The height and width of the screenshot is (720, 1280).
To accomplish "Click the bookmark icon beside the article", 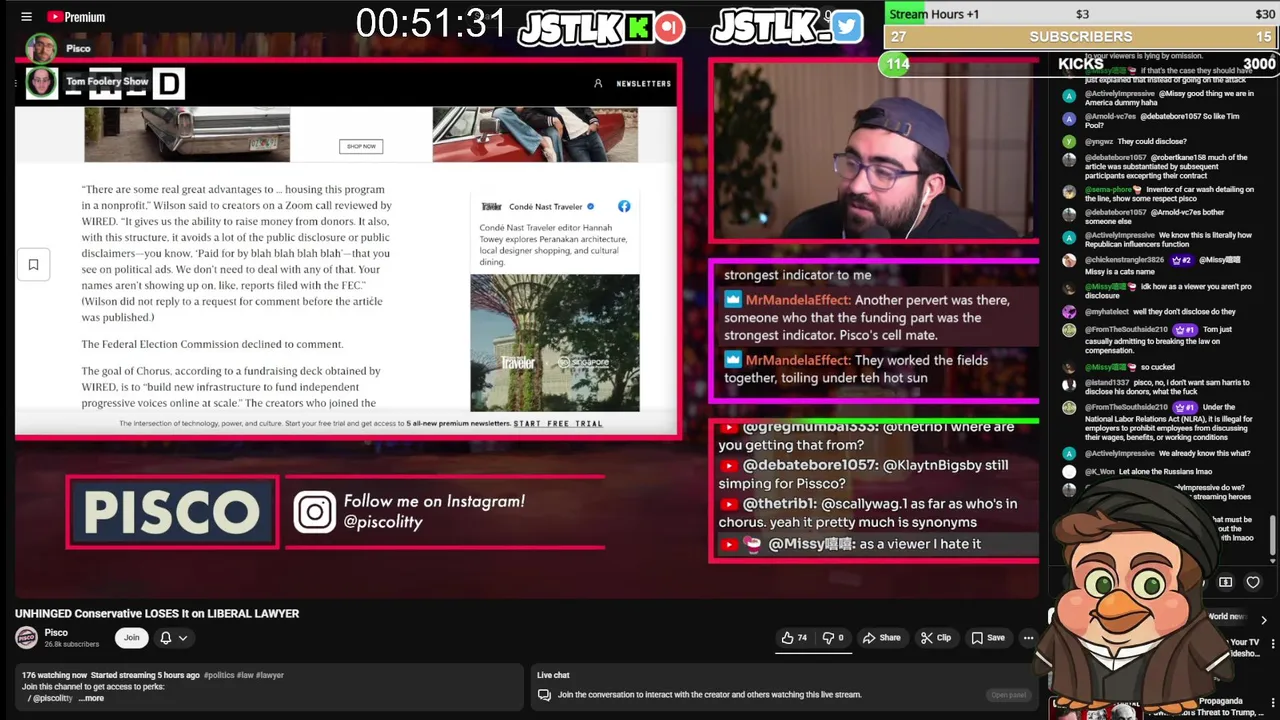I will pyautogui.click(x=33, y=264).
